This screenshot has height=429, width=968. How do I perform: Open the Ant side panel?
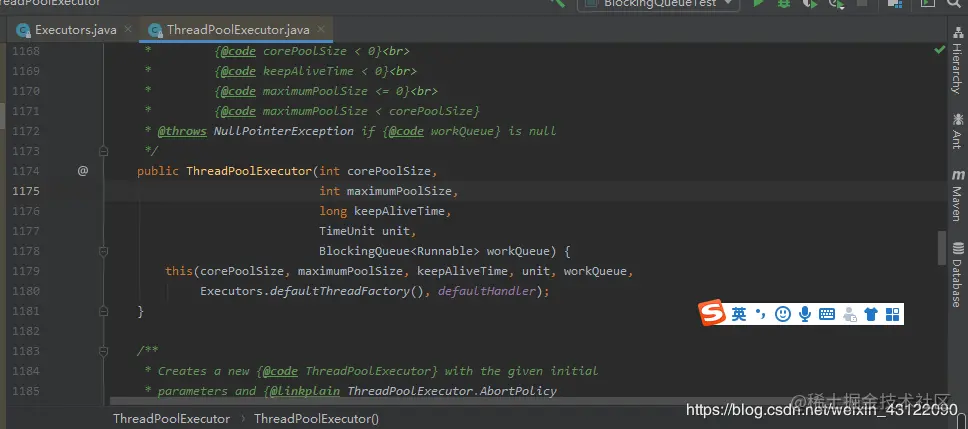[958, 130]
